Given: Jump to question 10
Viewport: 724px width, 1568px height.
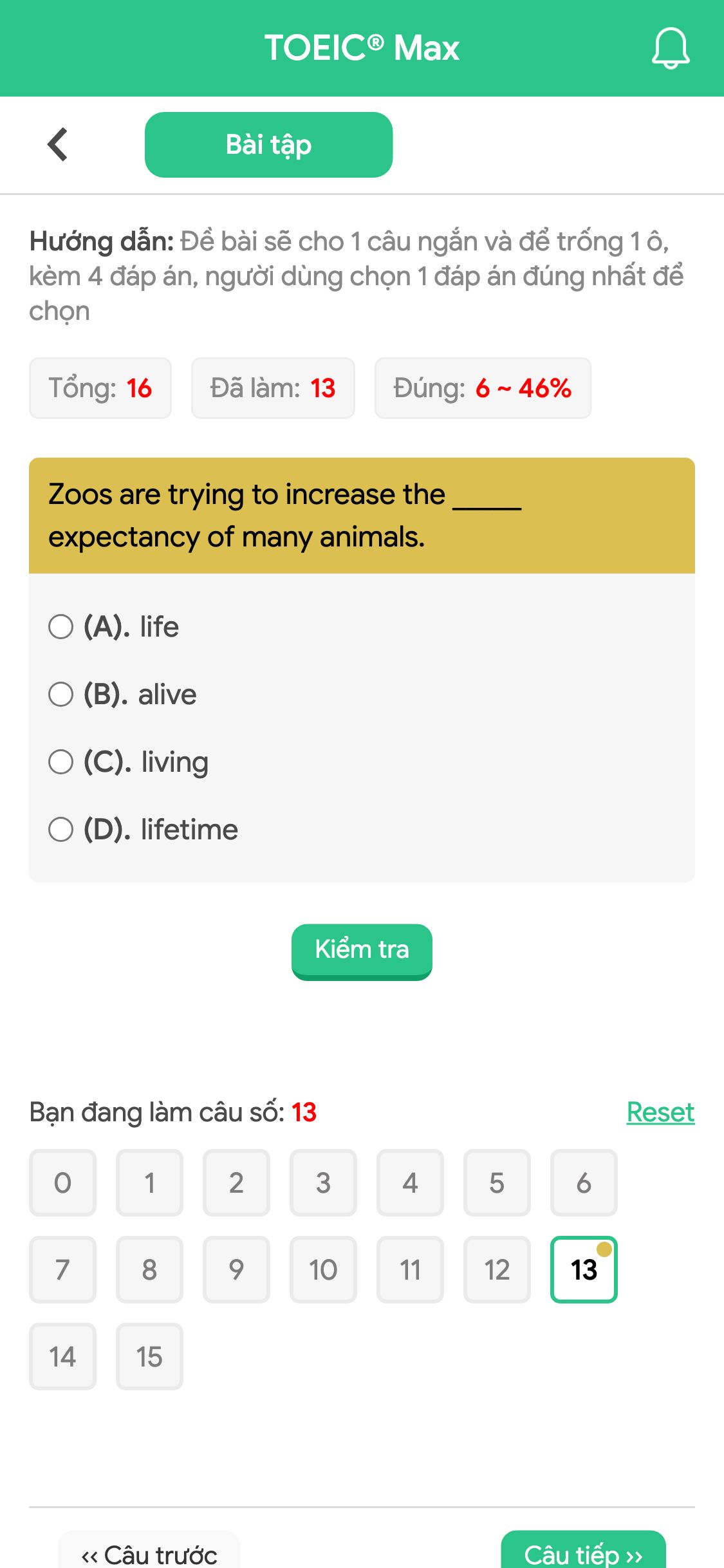Looking at the screenshot, I should coord(323,1269).
